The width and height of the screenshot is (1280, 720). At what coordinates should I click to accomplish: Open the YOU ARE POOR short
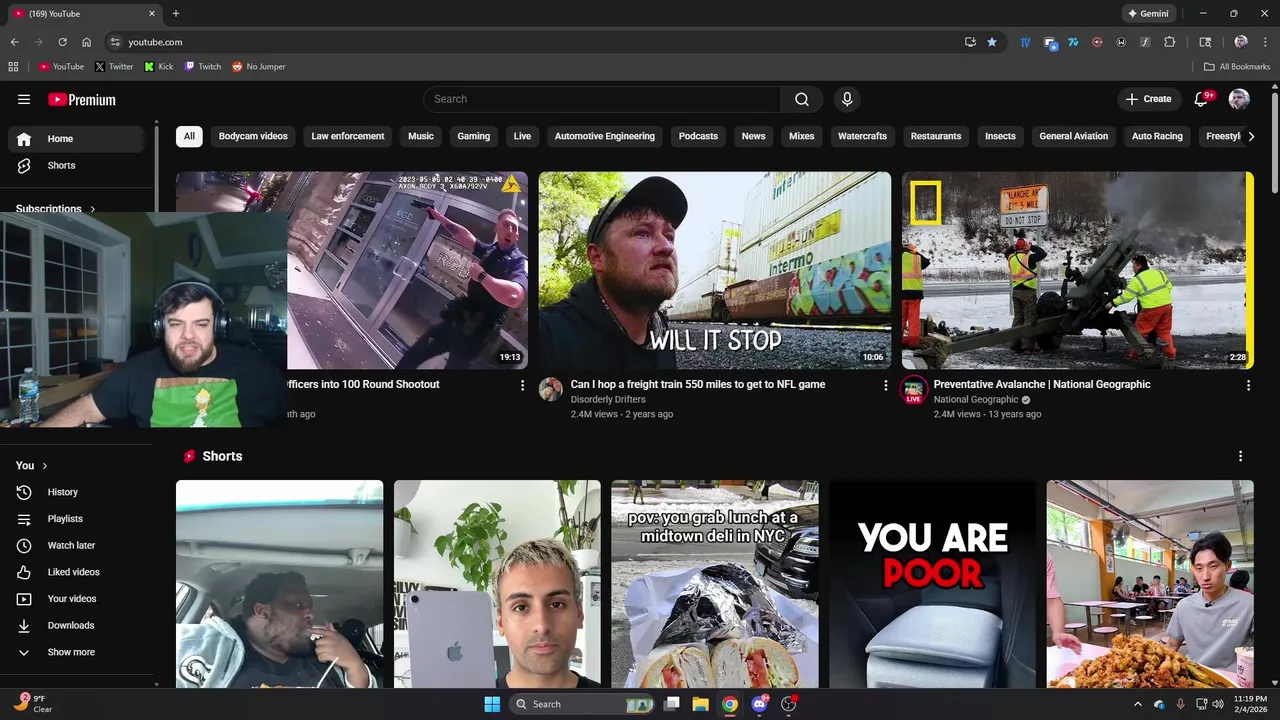tap(932, 584)
